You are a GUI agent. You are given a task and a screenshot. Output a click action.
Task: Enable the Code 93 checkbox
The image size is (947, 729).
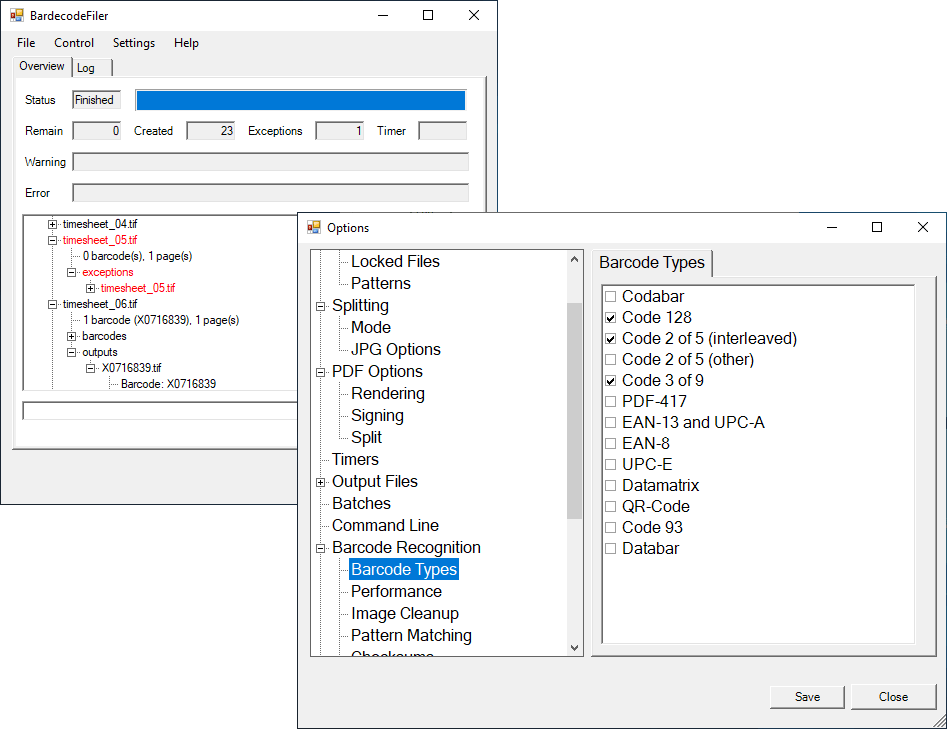(611, 527)
